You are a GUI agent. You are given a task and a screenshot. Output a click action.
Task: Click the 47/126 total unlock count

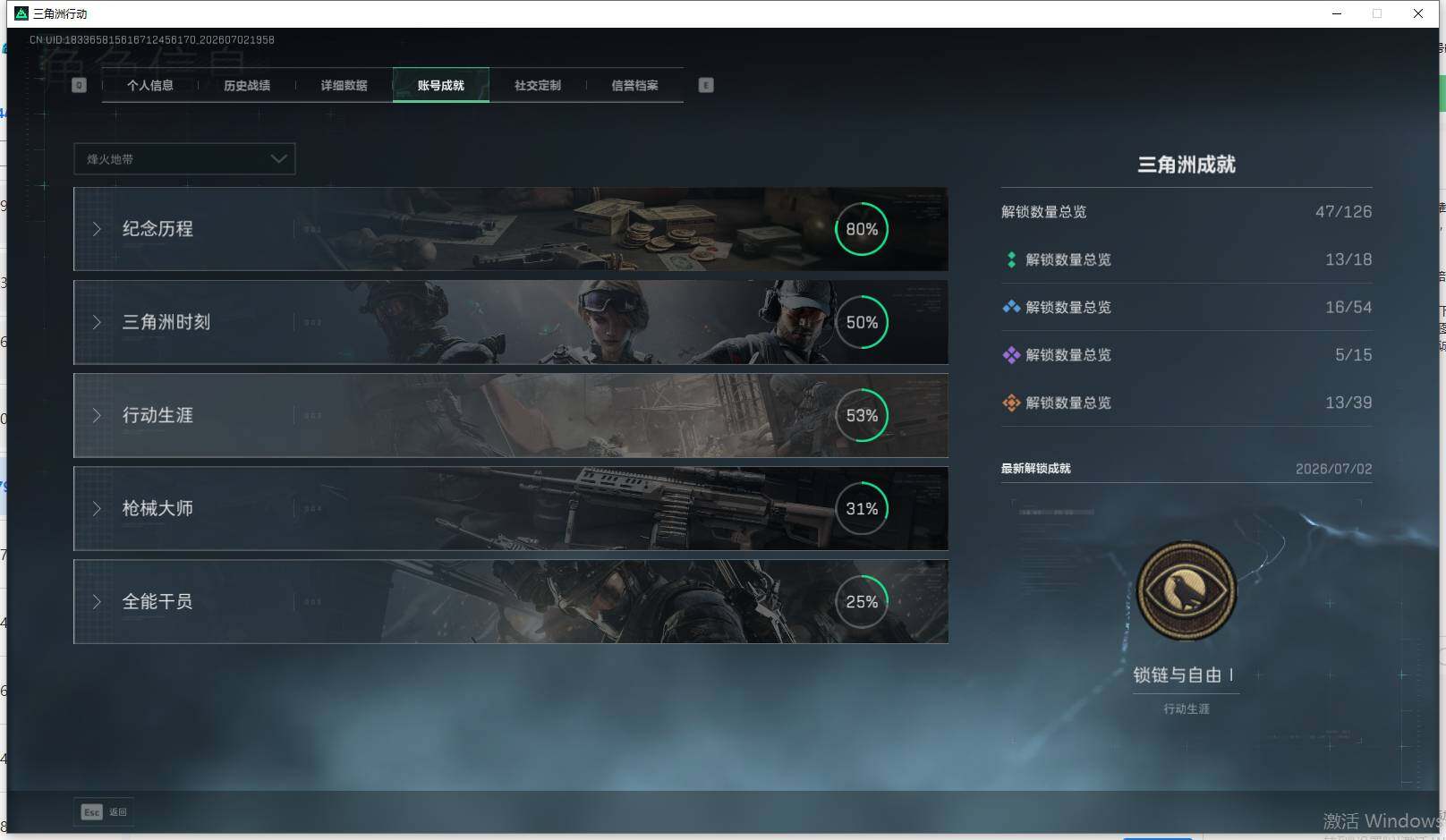pyautogui.click(x=1343, y=212)
